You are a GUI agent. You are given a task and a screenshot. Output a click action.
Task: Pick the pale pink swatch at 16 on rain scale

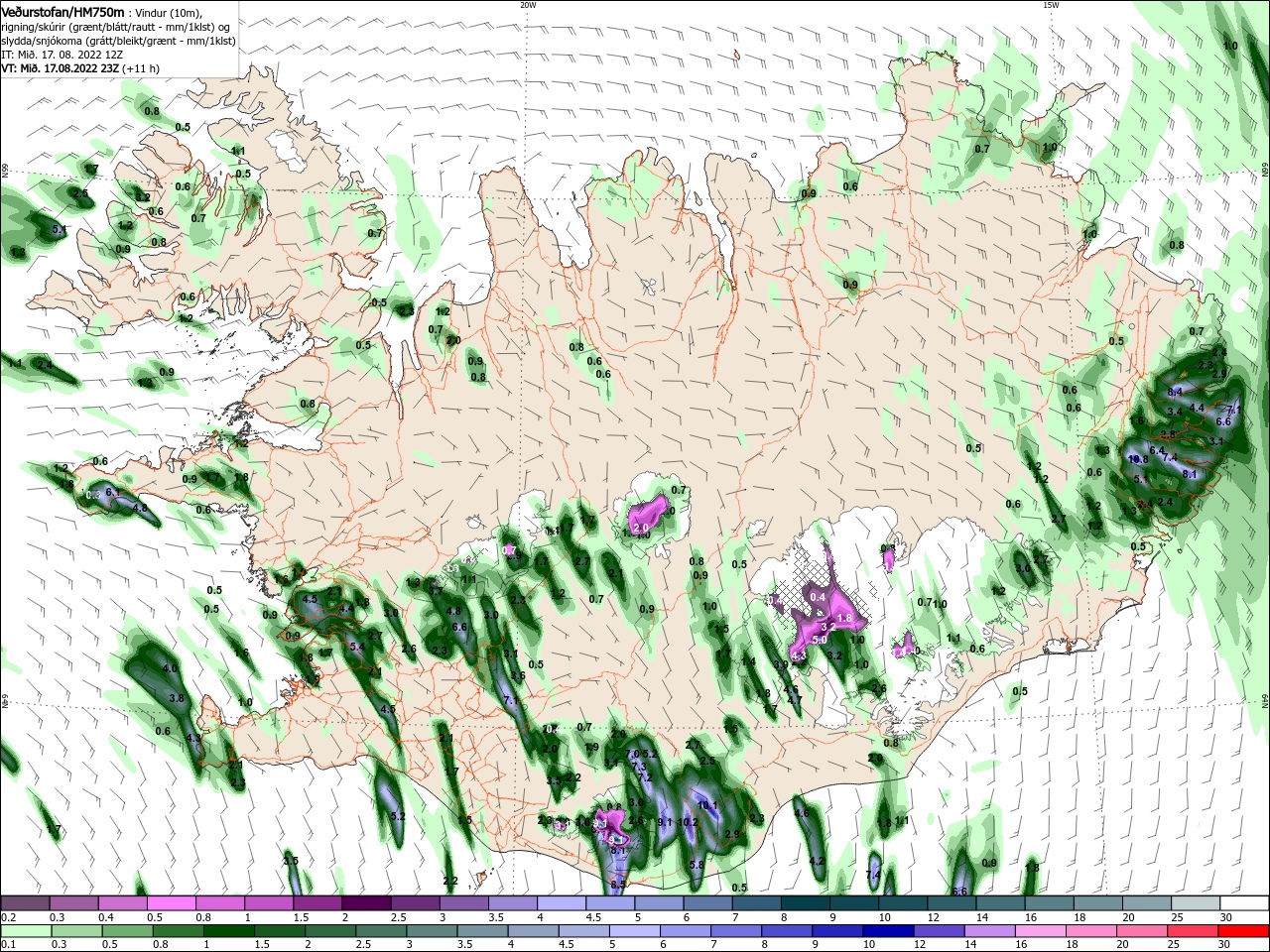(x=1040, y=931)
